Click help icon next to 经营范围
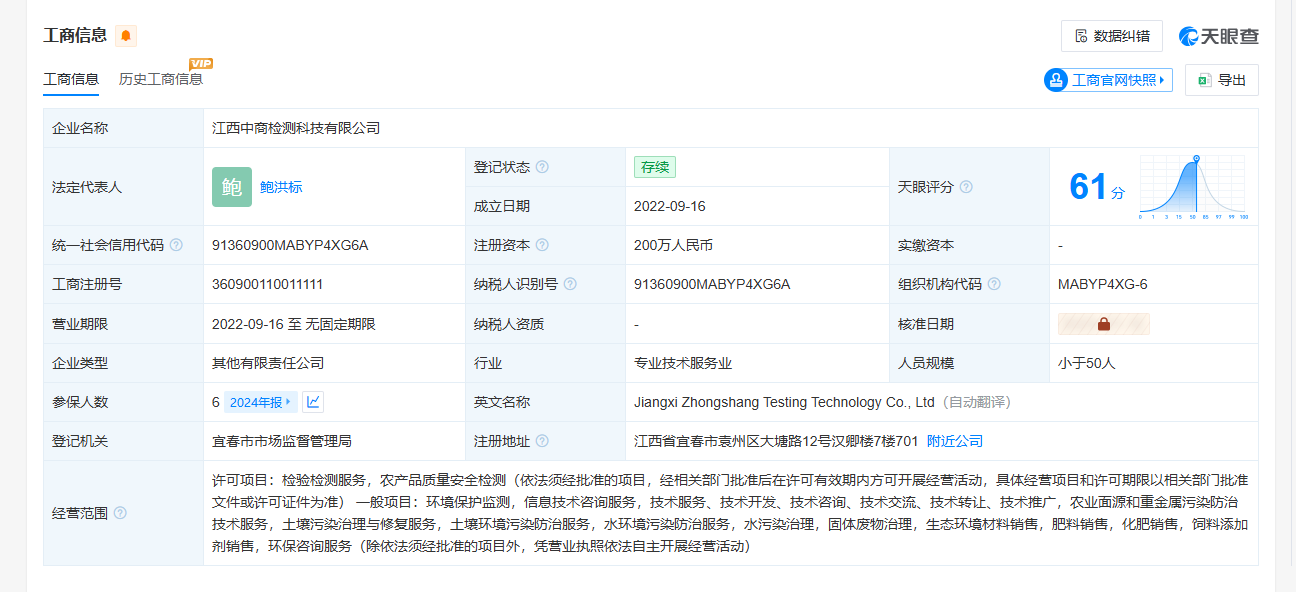 pyautogui.click(x=120, y=513)
